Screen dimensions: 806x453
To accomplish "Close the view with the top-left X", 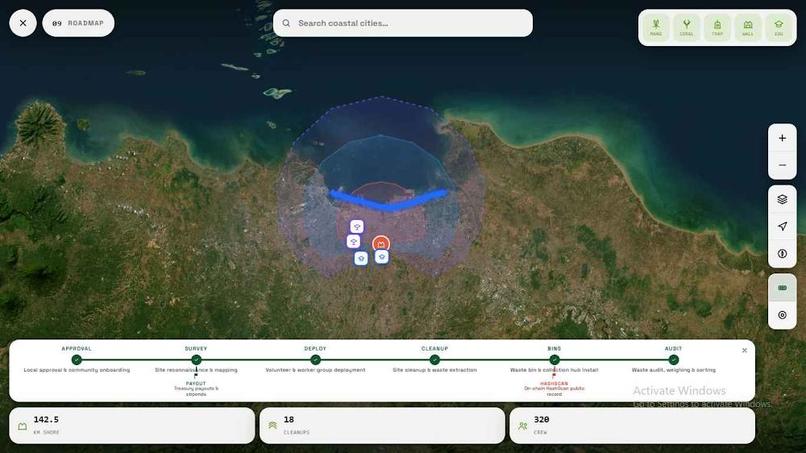I will [23, 23].
